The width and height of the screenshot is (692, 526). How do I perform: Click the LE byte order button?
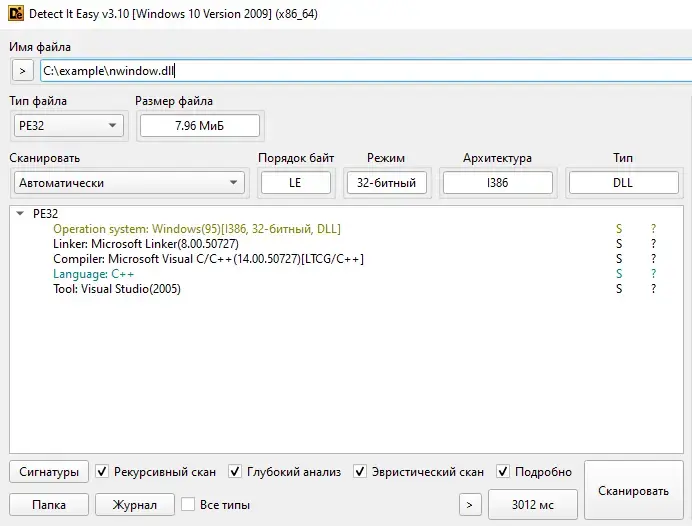(x=295, y=183)
